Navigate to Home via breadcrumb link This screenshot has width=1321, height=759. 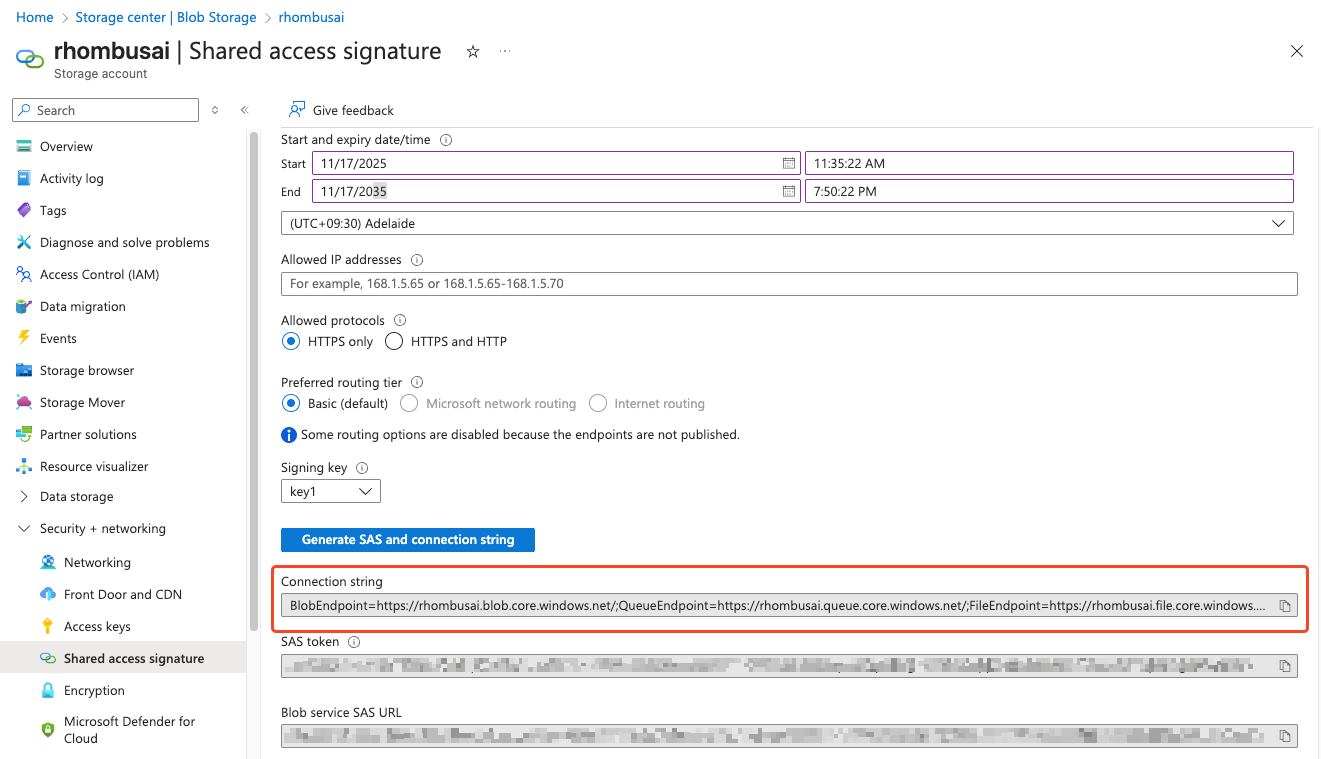[x=34, y=17]
